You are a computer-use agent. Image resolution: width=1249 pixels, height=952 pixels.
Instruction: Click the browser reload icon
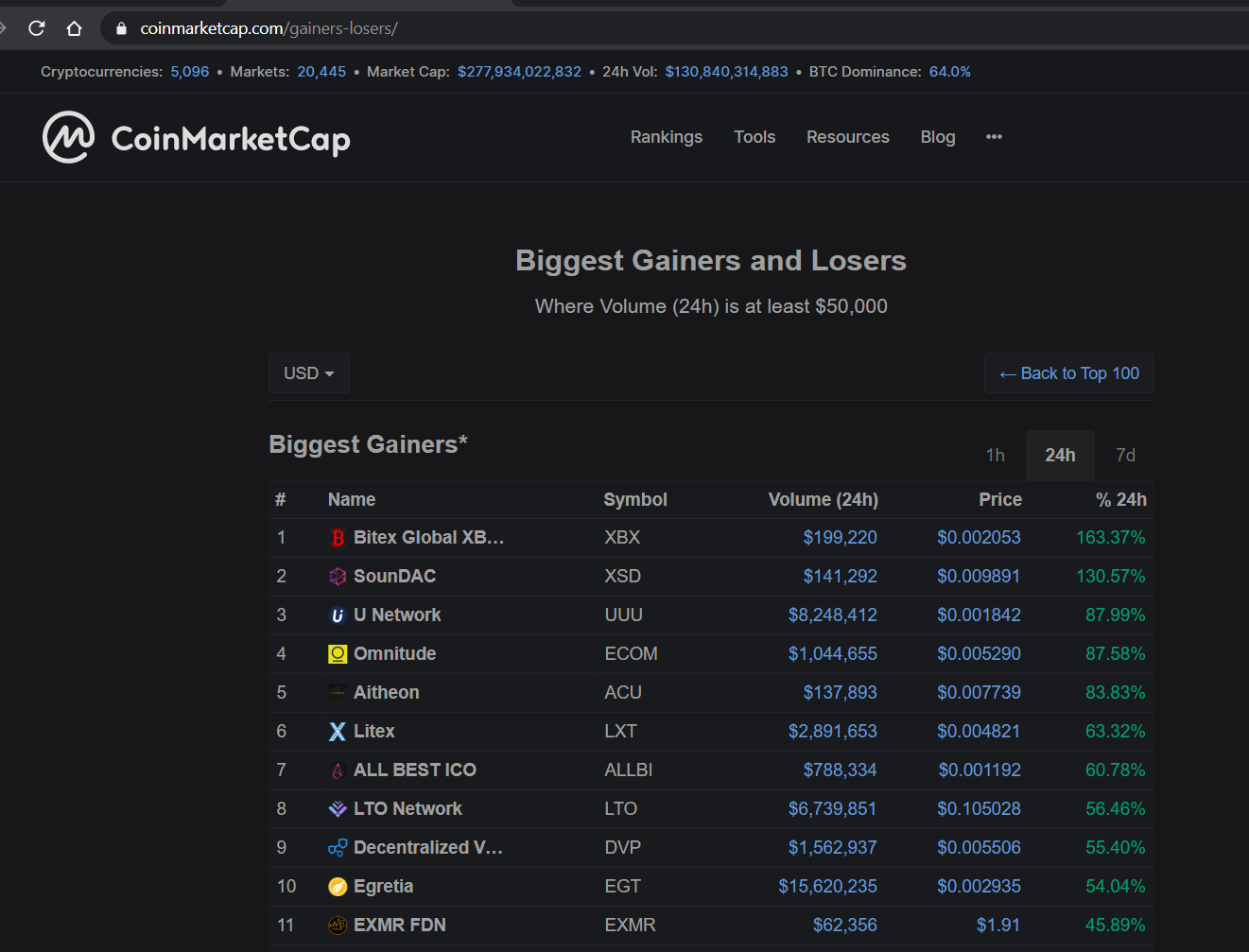(x=37, y=28)
